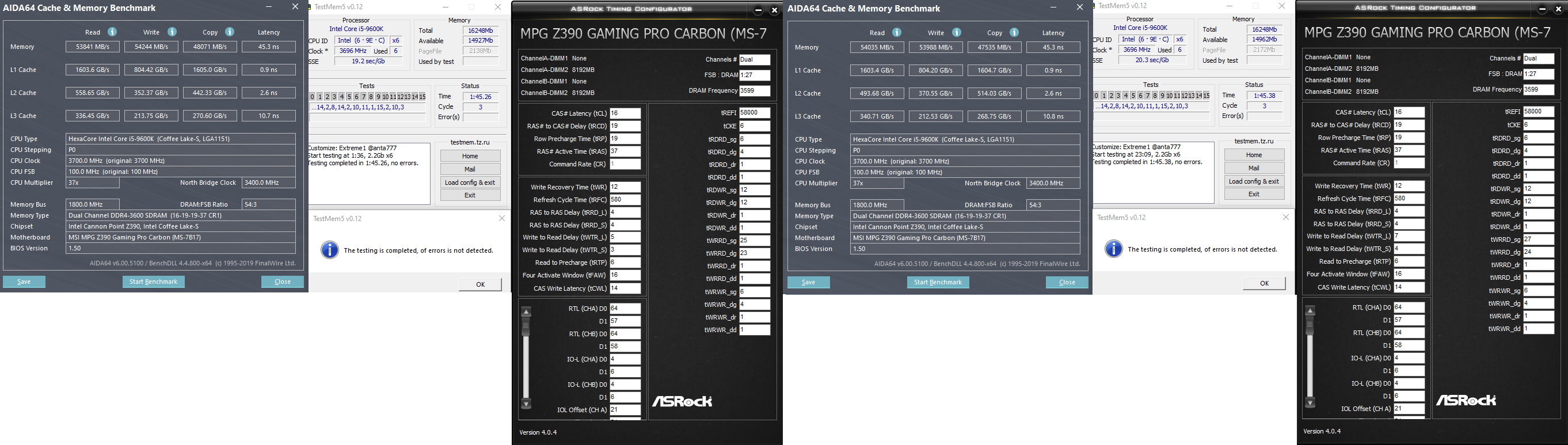1568x445 pixels.
Task: Click scroll-up arrow in Timing Configurator with tWRRD_sg 27
Action: click(1311, 310)
